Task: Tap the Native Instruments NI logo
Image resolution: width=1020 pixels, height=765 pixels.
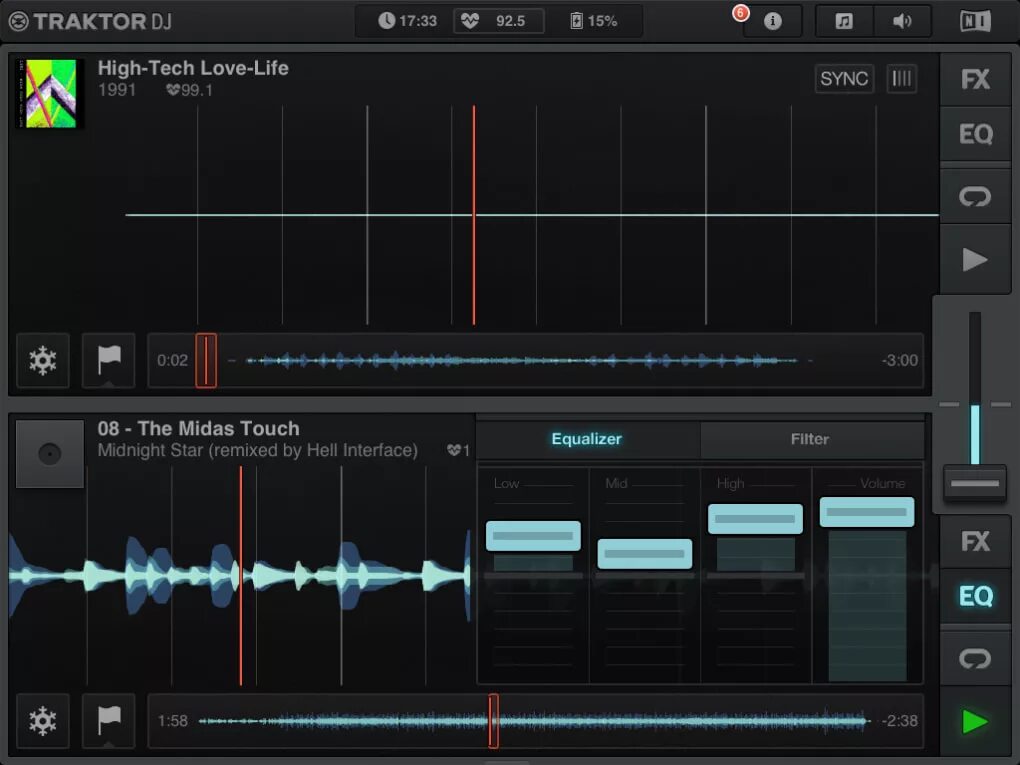Action: coord(975,21)
